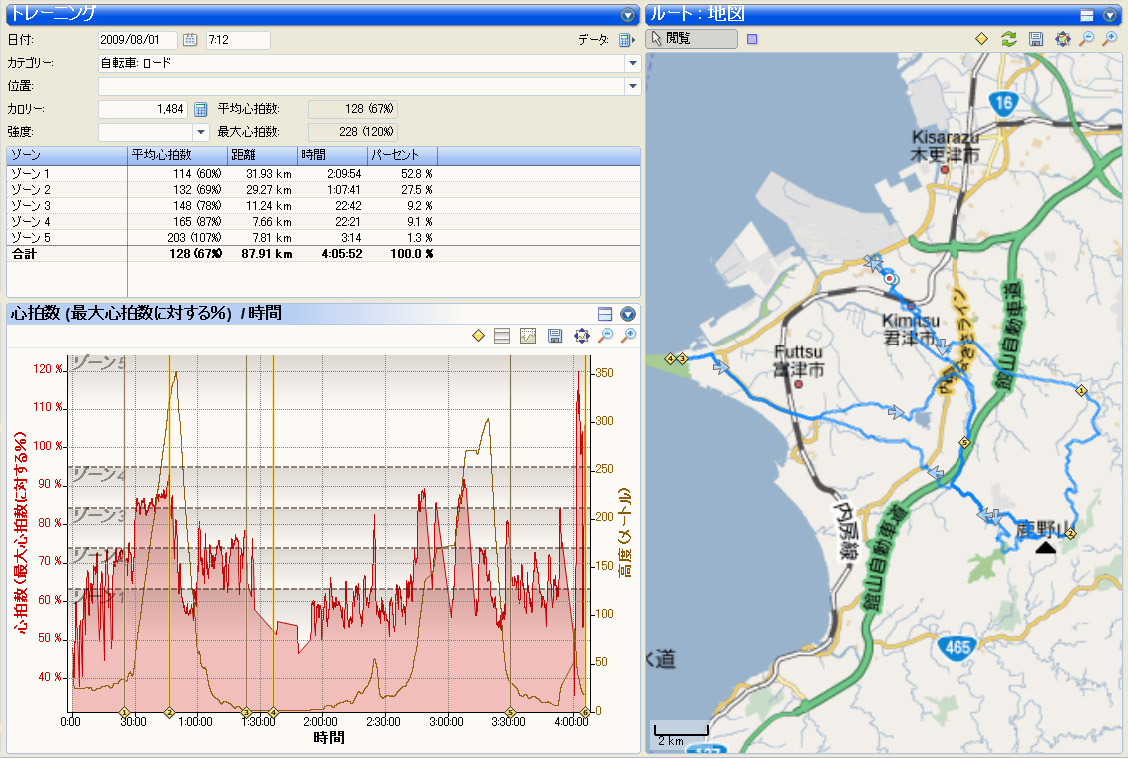Click lap marker 6 on chart axis
The image size is (1128, 759).
pos(585,712)
